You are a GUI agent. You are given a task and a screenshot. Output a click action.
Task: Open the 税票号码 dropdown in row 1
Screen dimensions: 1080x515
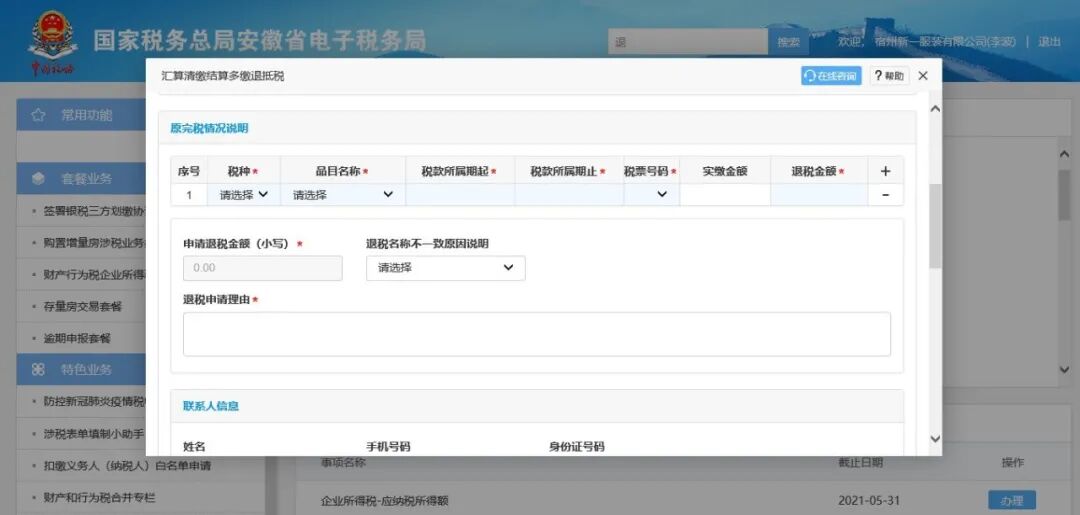pyautogui.click(x=652, y=195)
